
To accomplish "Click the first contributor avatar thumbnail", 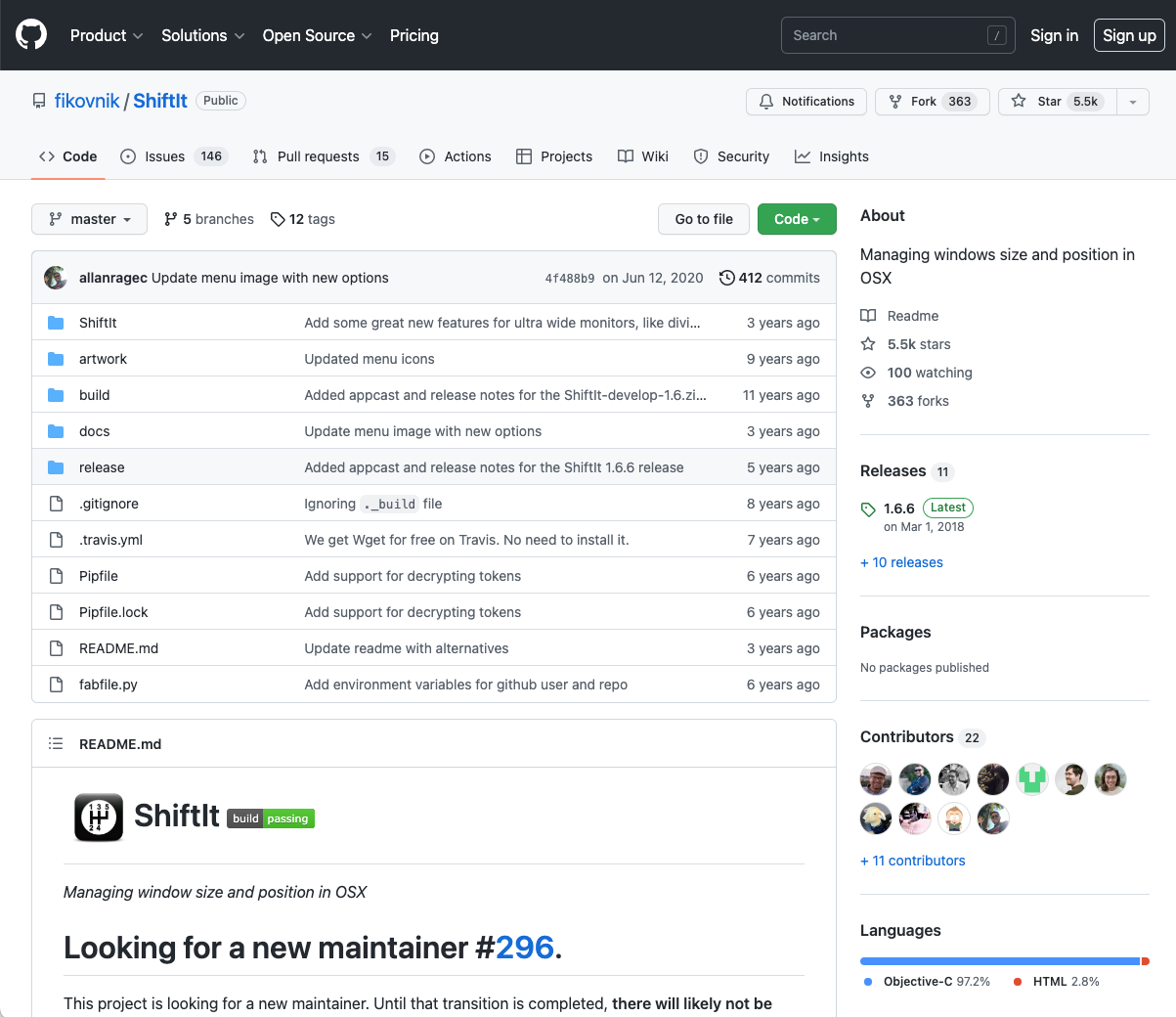I will coord(876,779).
